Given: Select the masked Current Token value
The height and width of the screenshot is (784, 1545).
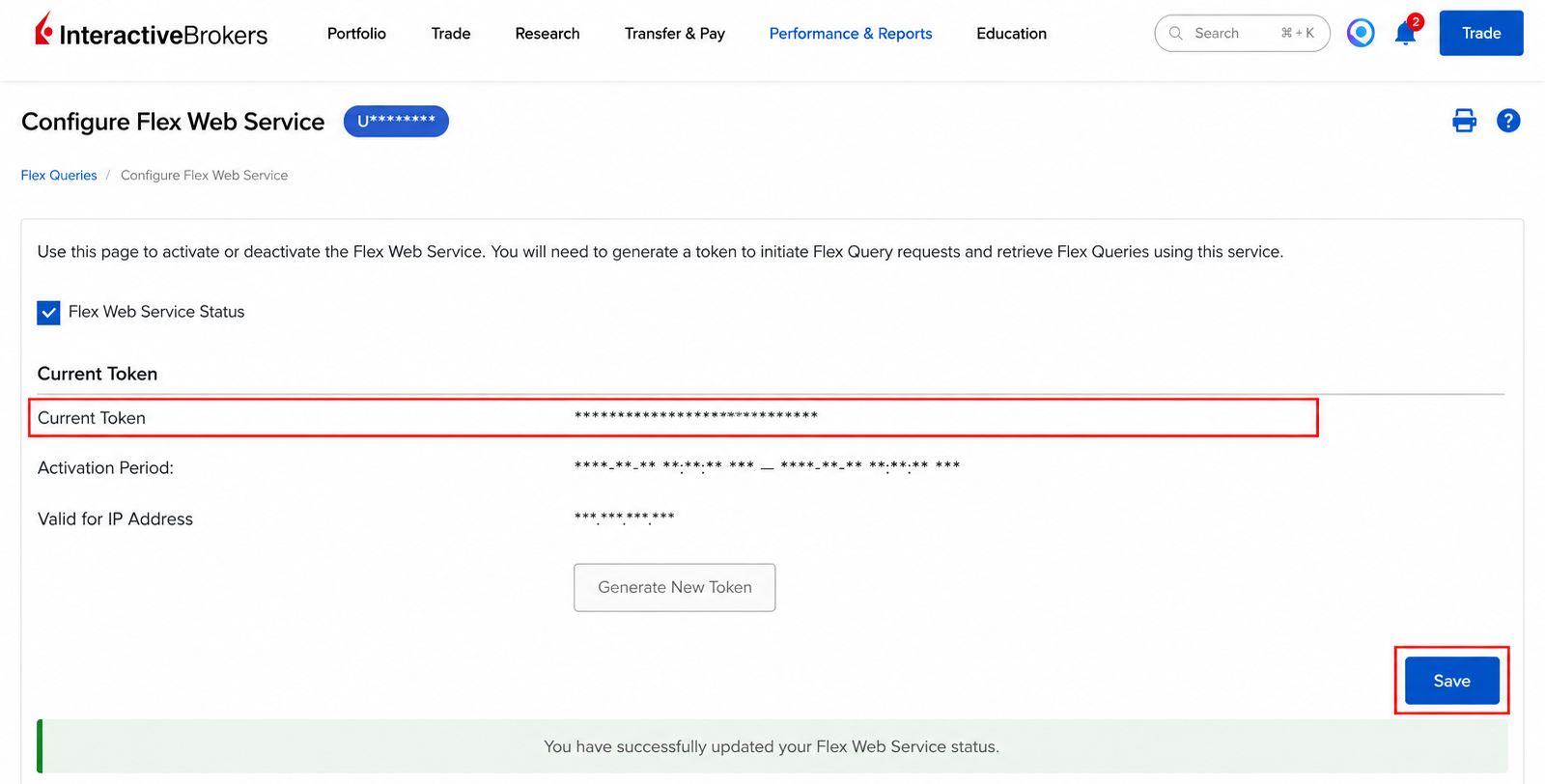Looking at the screenshot, I should coord(696,416).
